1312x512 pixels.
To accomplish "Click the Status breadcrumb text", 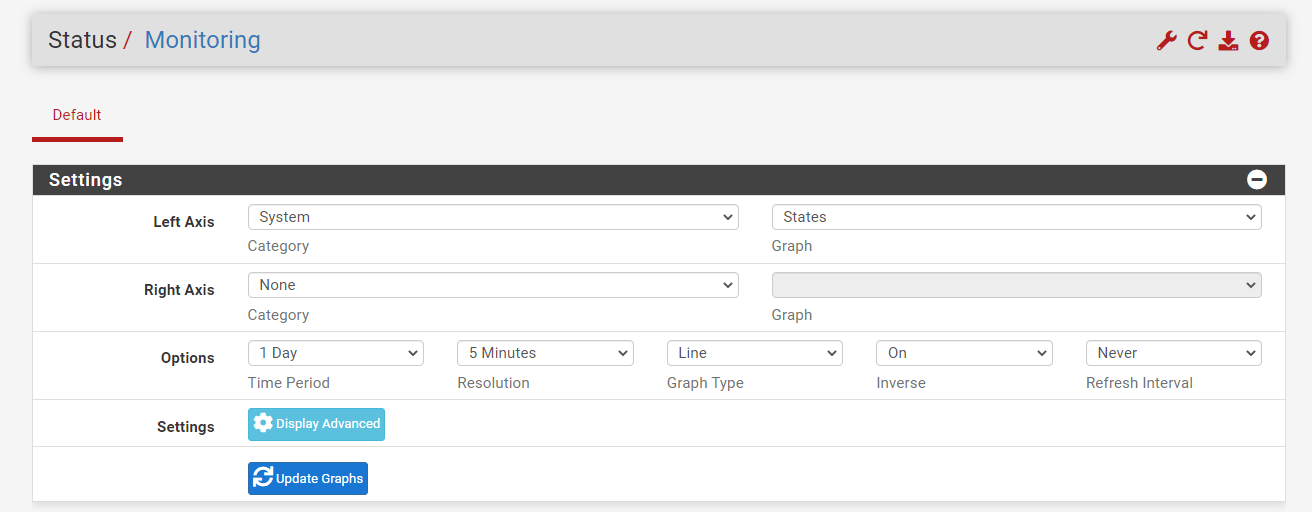I will [x=82, y=40].
